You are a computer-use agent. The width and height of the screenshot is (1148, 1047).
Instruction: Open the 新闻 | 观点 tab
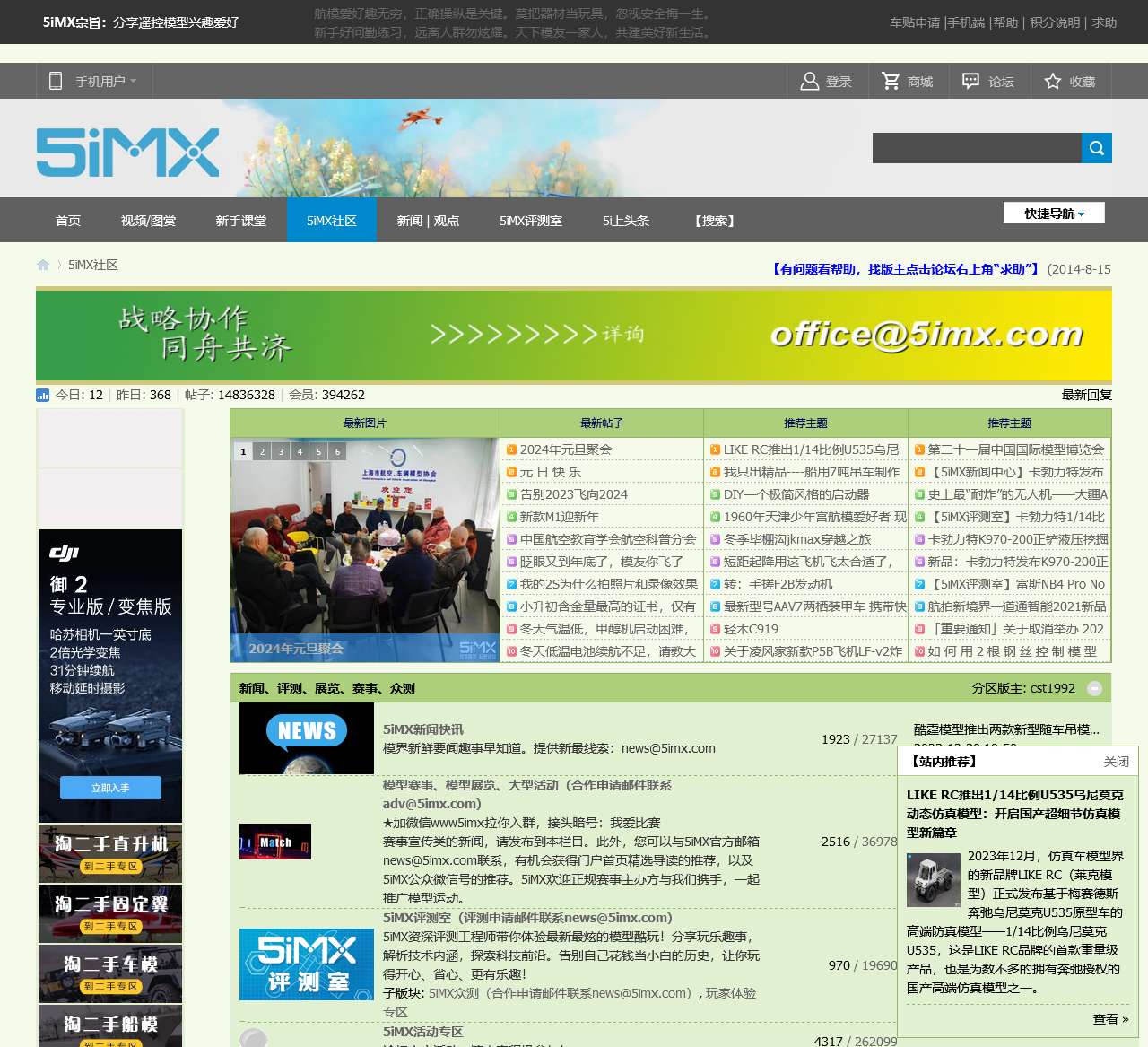tap(428, 220)
